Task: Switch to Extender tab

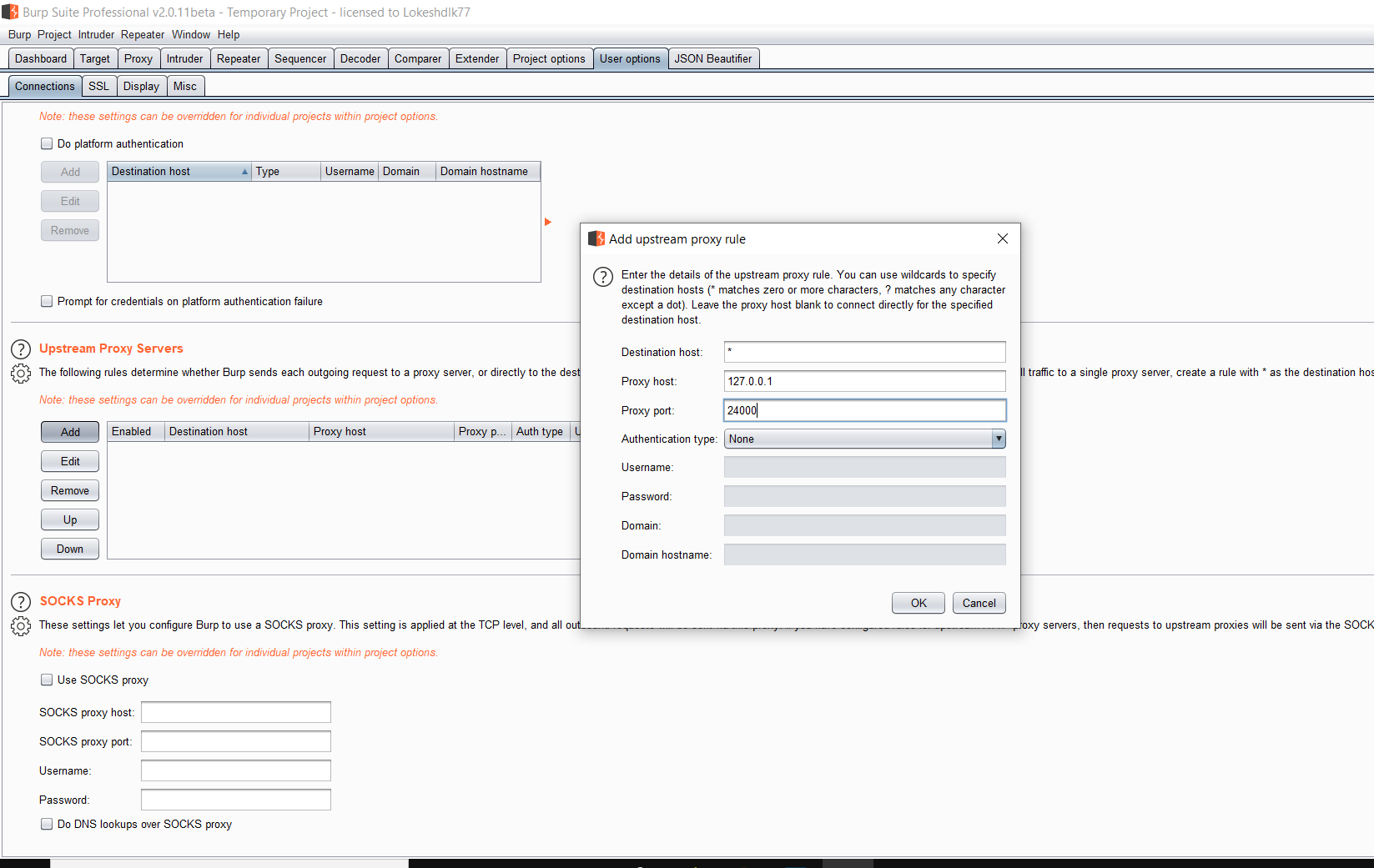Action: click(x=477, y=58)
